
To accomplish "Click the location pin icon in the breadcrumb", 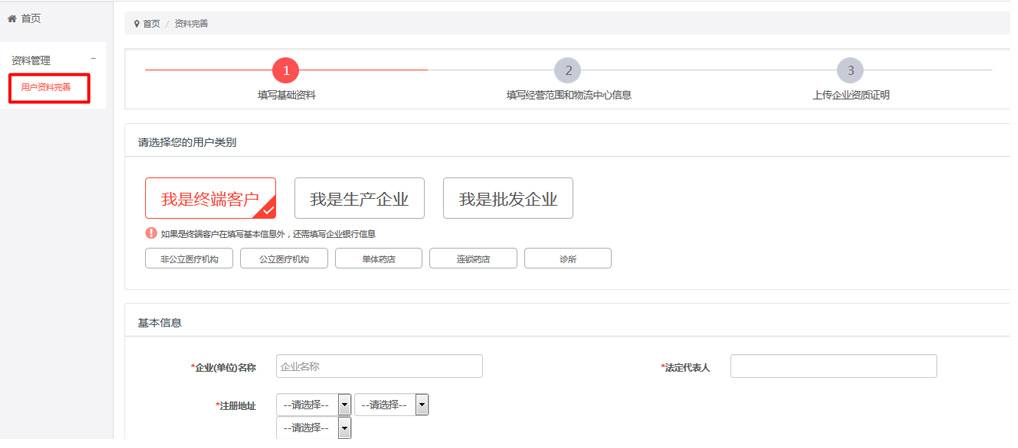I will click(x=137, y=24).
